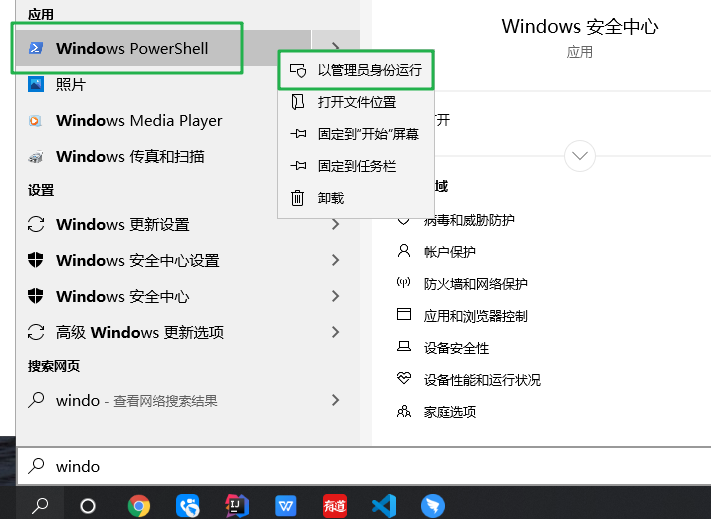Click the 应用和浏览器控制 window icon

point(404,314)
